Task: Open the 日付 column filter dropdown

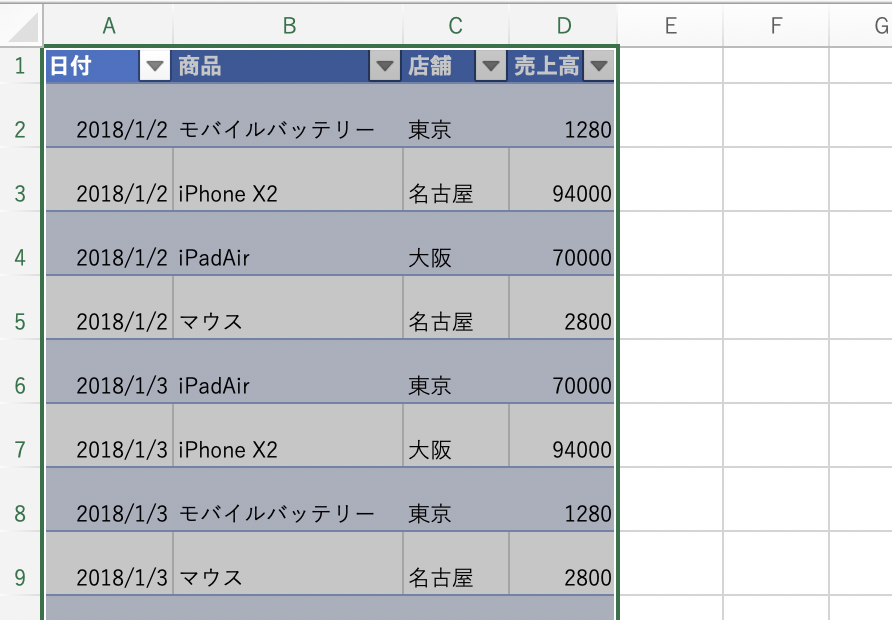Action: click(x=155, y=67)
